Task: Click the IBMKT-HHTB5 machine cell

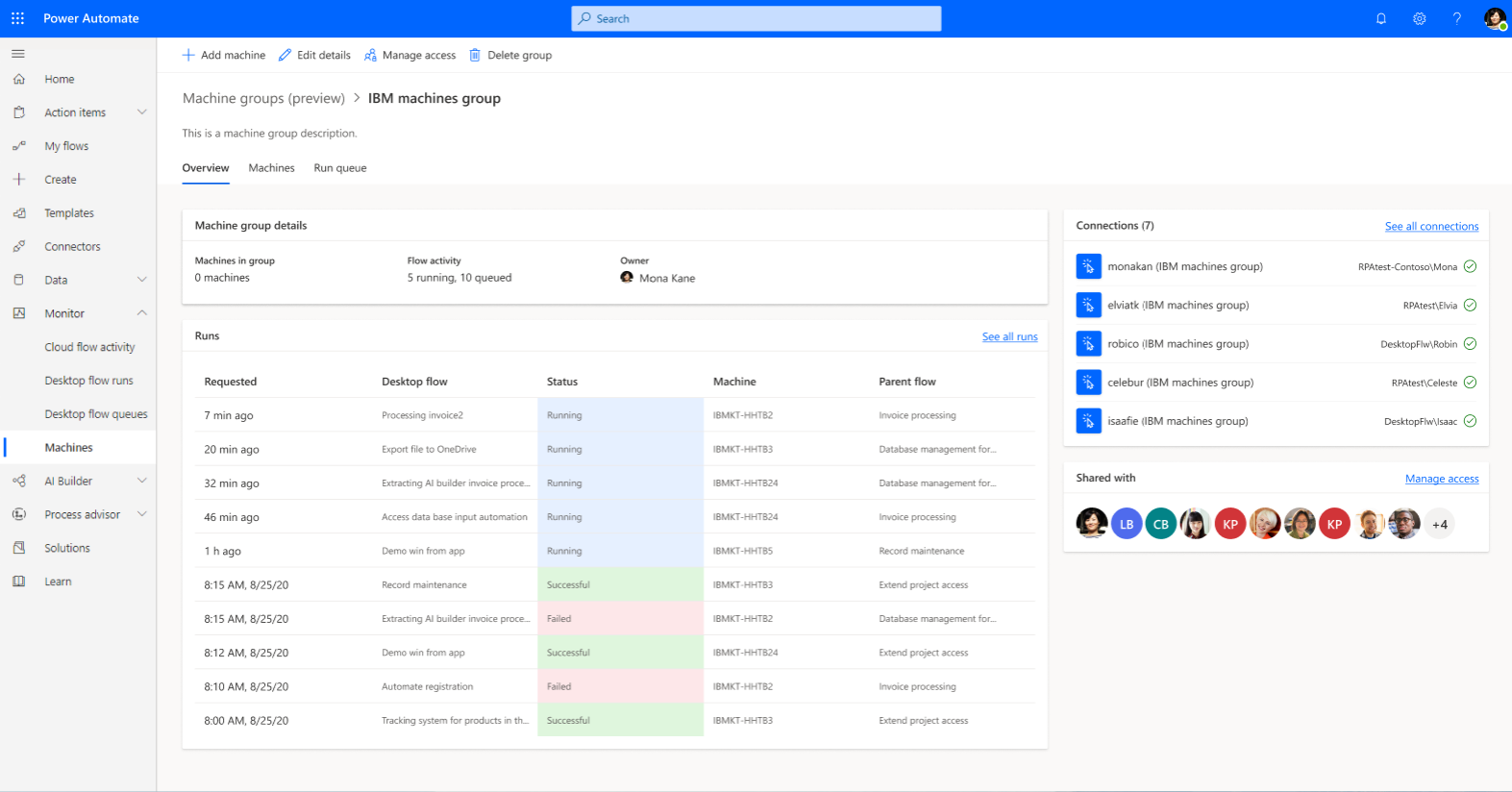Action: pos(743,551)
